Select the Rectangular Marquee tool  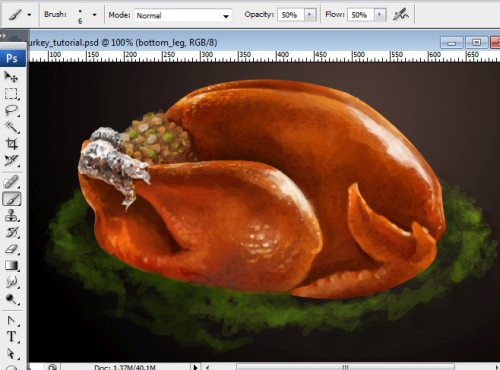pos(11,94)
